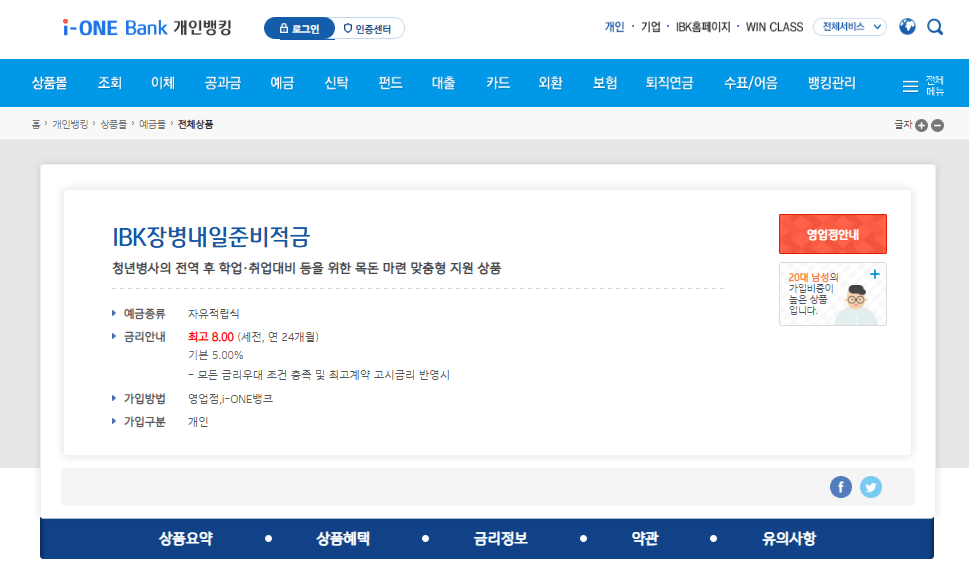Viewport: 969px width, 585px height.
Task: Go to 개인뱅킹 breadcrumb
Action: 70,124
